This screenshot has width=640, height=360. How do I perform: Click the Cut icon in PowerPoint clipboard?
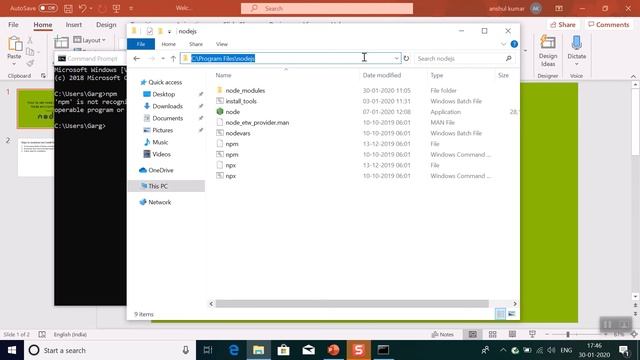[x=30, y=40]
